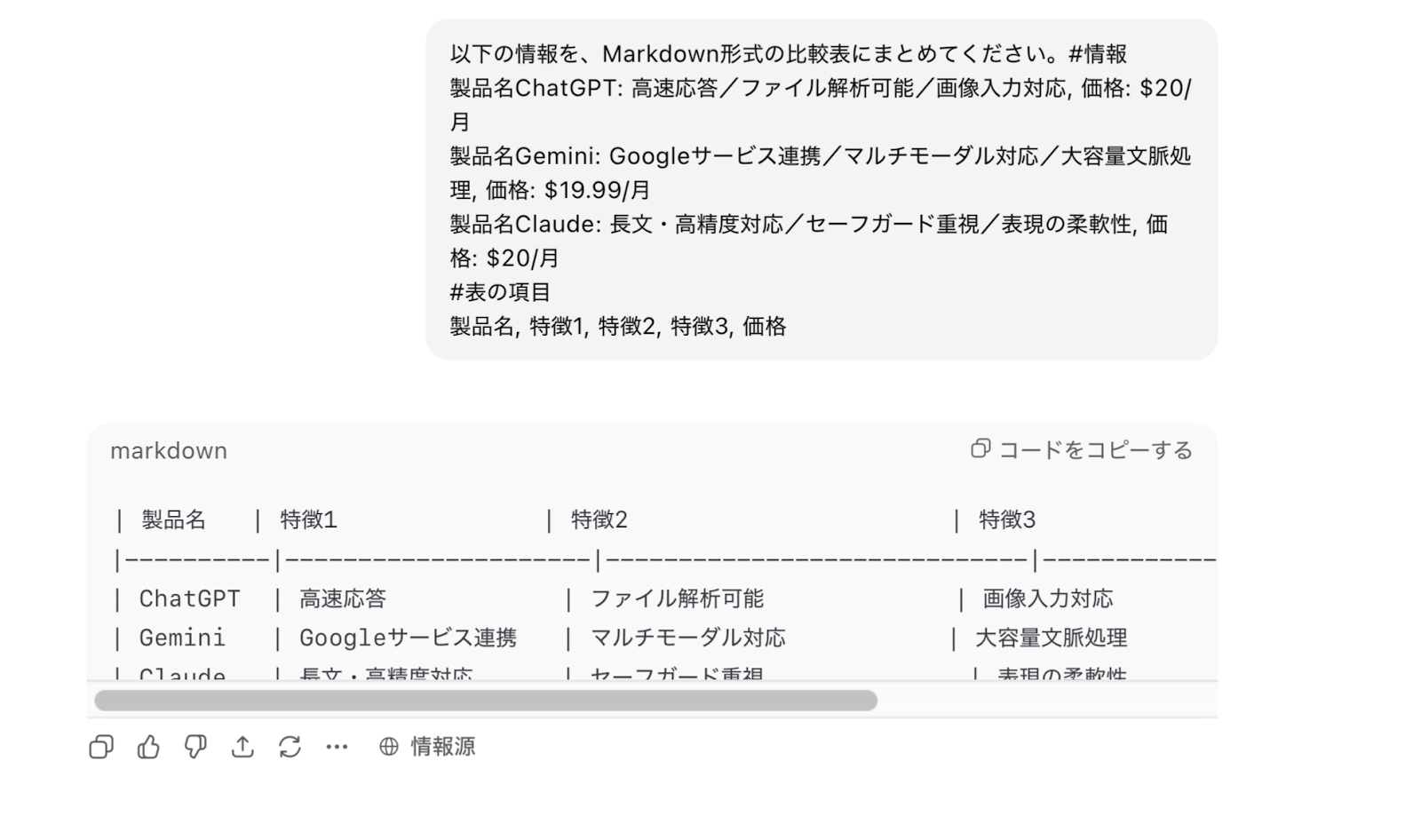Viewport: 1421px width, 840px height.
Task: Copy the assistant's entire response
Action: click(x=99, y=747)
